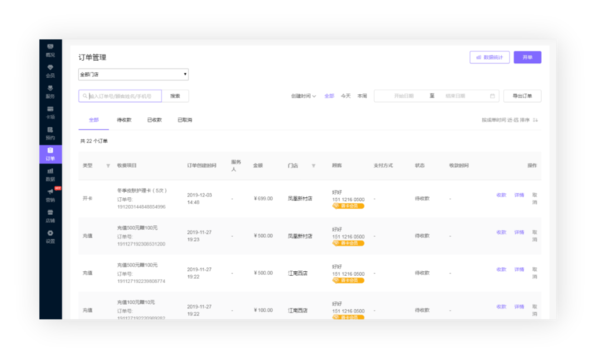Click the calendar icon in date range field
The image size is (600, 363).
pos(492,96)
